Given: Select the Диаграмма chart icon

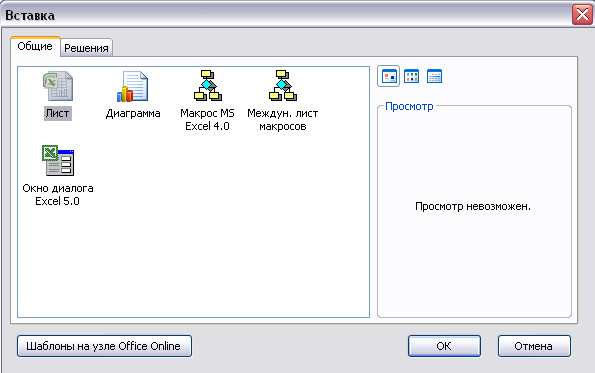Looking at the screenshot, I should [132, 87].
